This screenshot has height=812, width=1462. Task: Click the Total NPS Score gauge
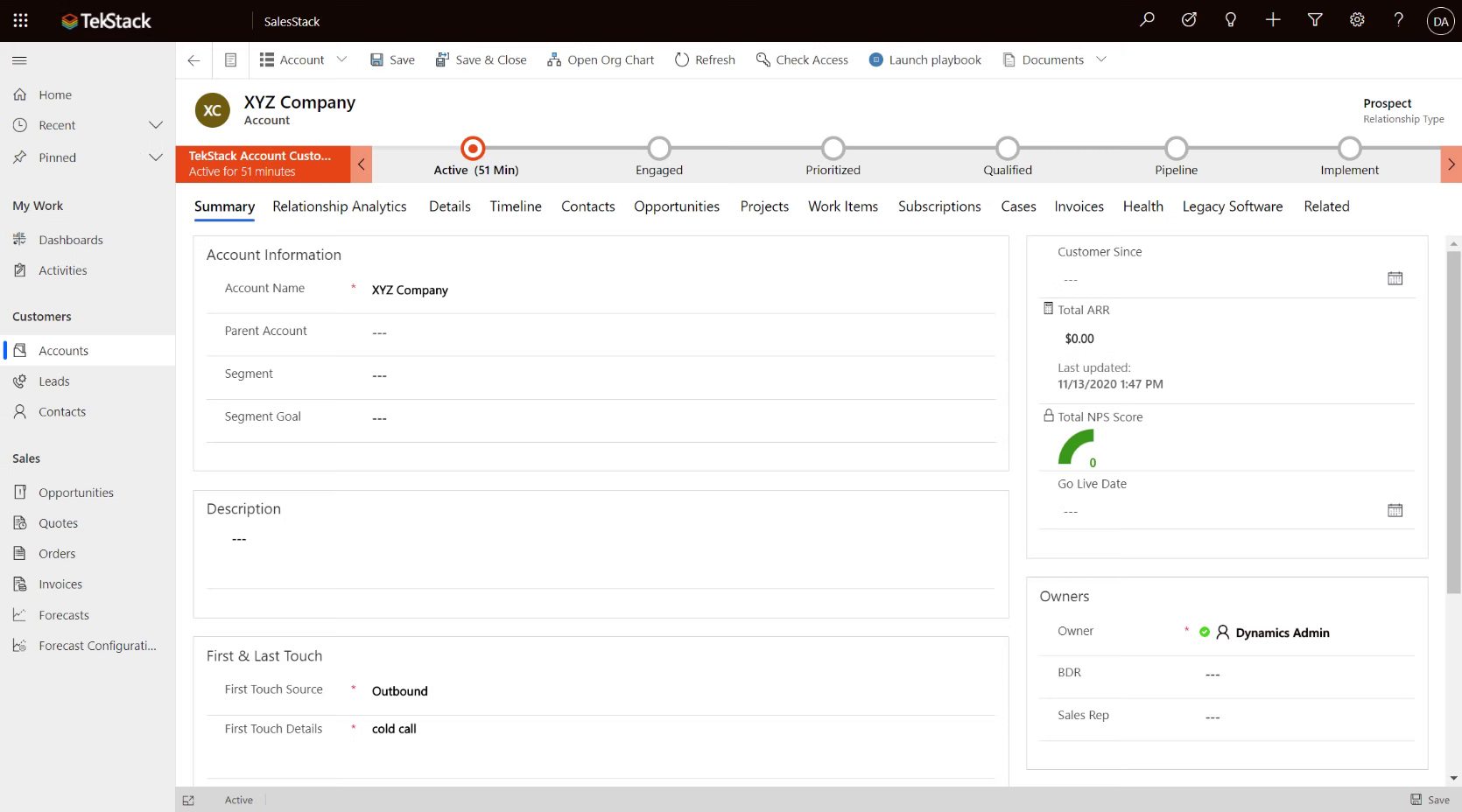(x=1077, y=448)
